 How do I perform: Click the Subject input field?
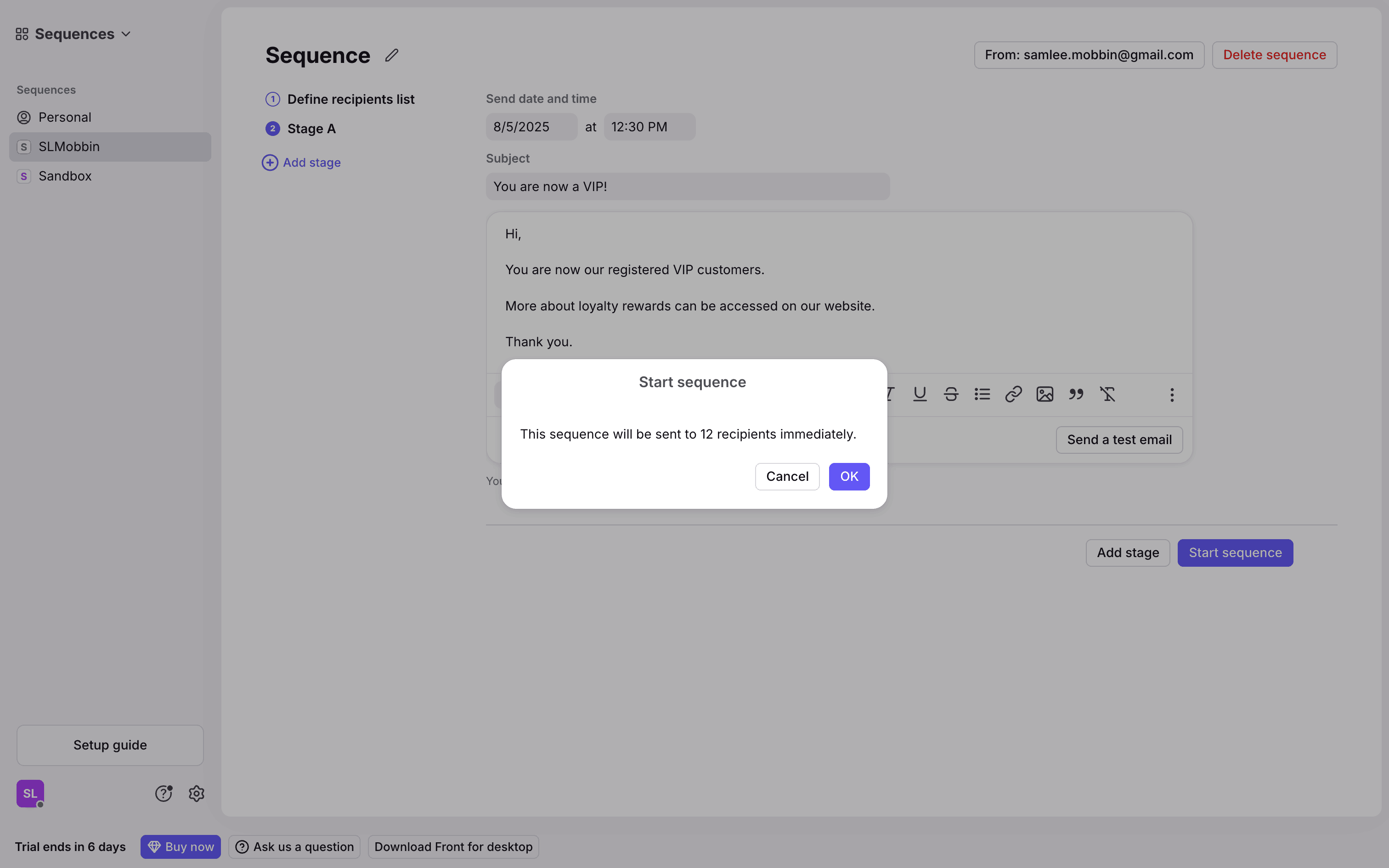pyautogui.click(x=688, y=186)
